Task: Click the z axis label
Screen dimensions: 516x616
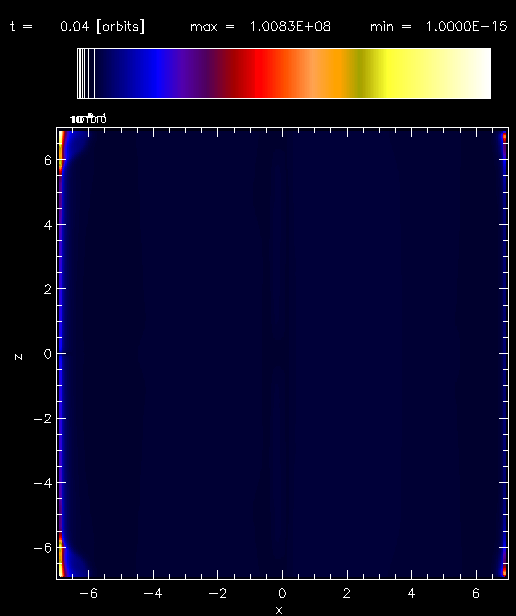Action: click(18, 356)
